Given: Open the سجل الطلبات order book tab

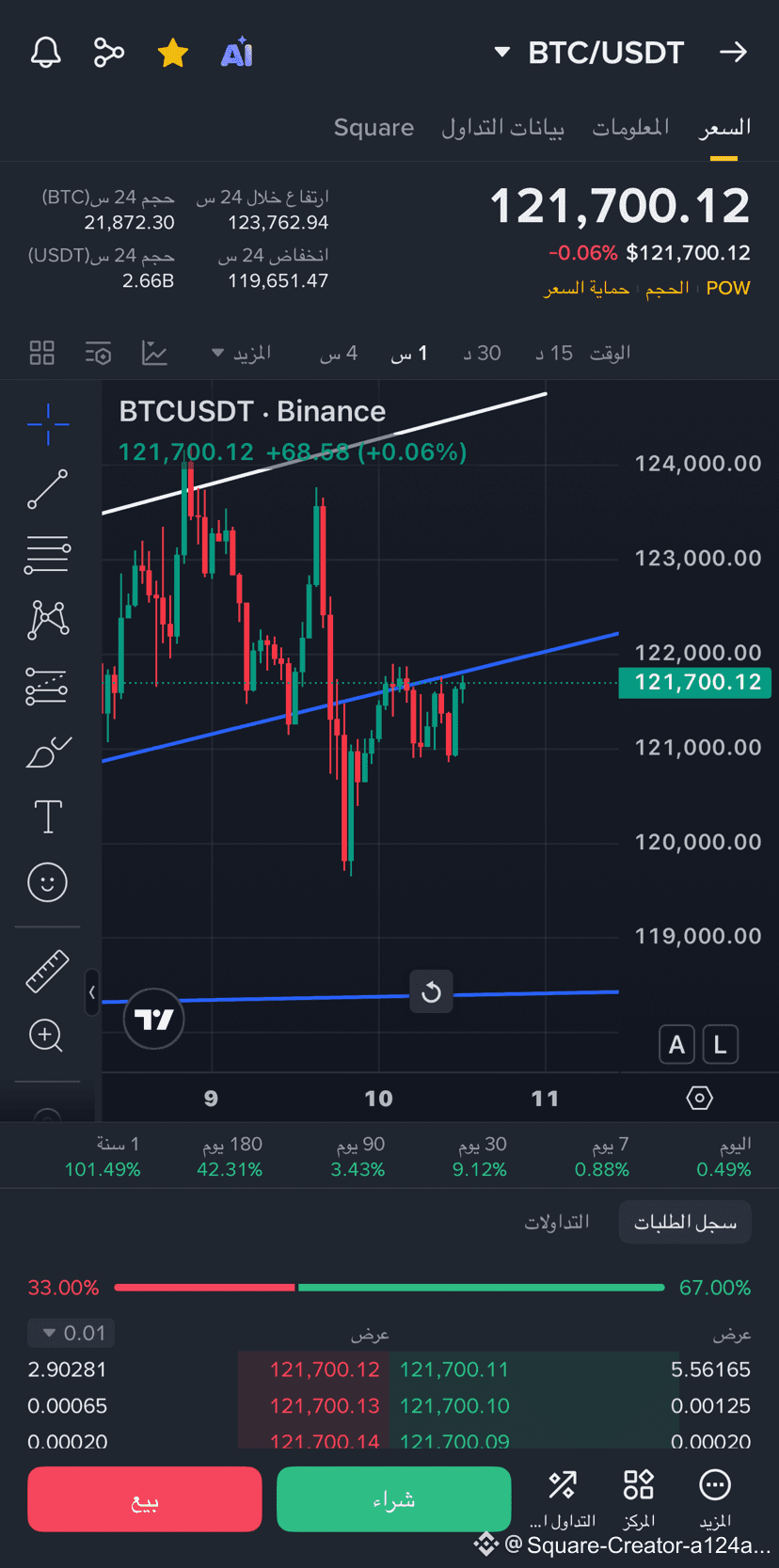Looking at the screenshot, I should tap(685, 1222).
